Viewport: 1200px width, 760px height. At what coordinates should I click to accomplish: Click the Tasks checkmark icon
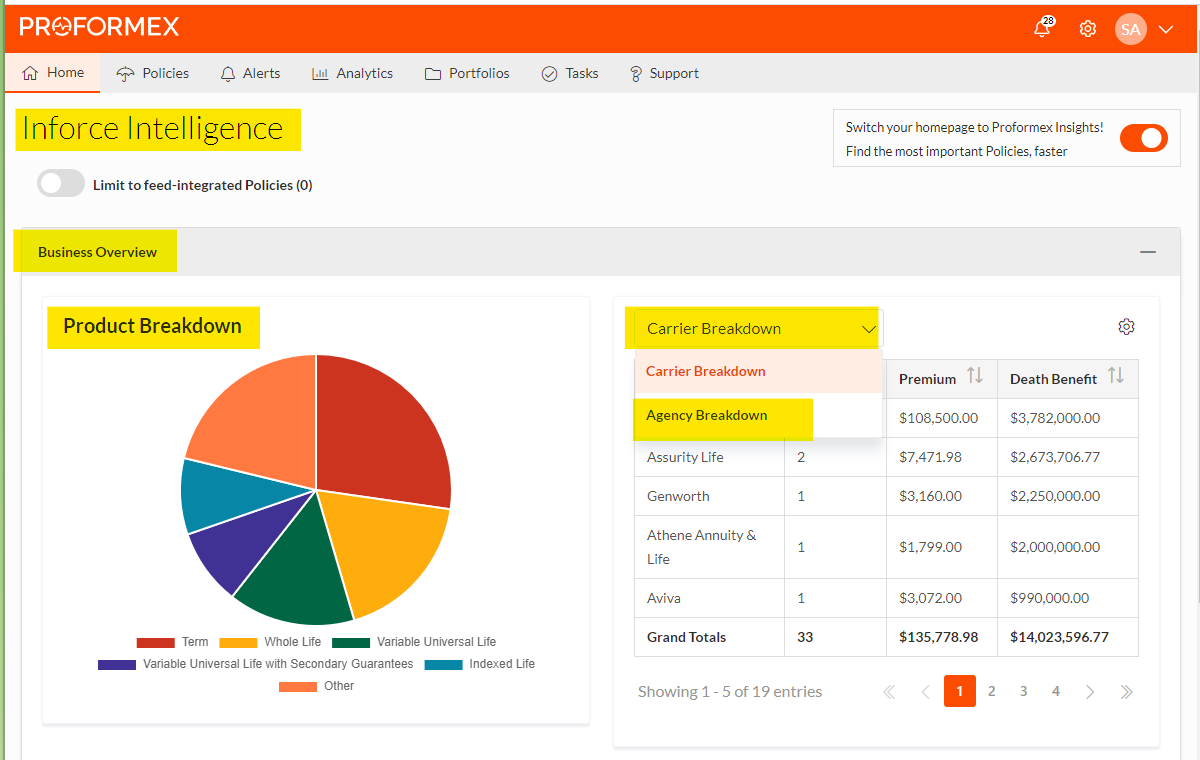pyautogui.click(x=548, y=73)
